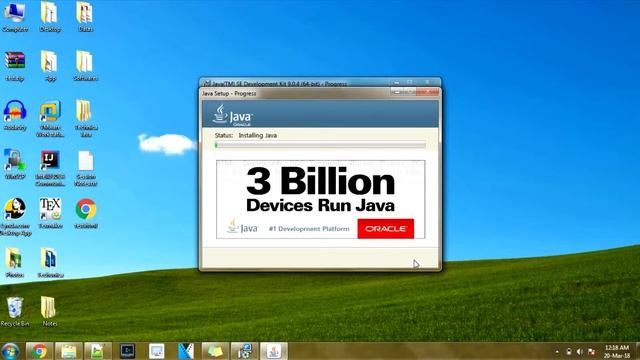The height and width of the screenshot is (360, 640).
Task: Open the white monitor app in the taskbar
Action: [x=156, y=351]
